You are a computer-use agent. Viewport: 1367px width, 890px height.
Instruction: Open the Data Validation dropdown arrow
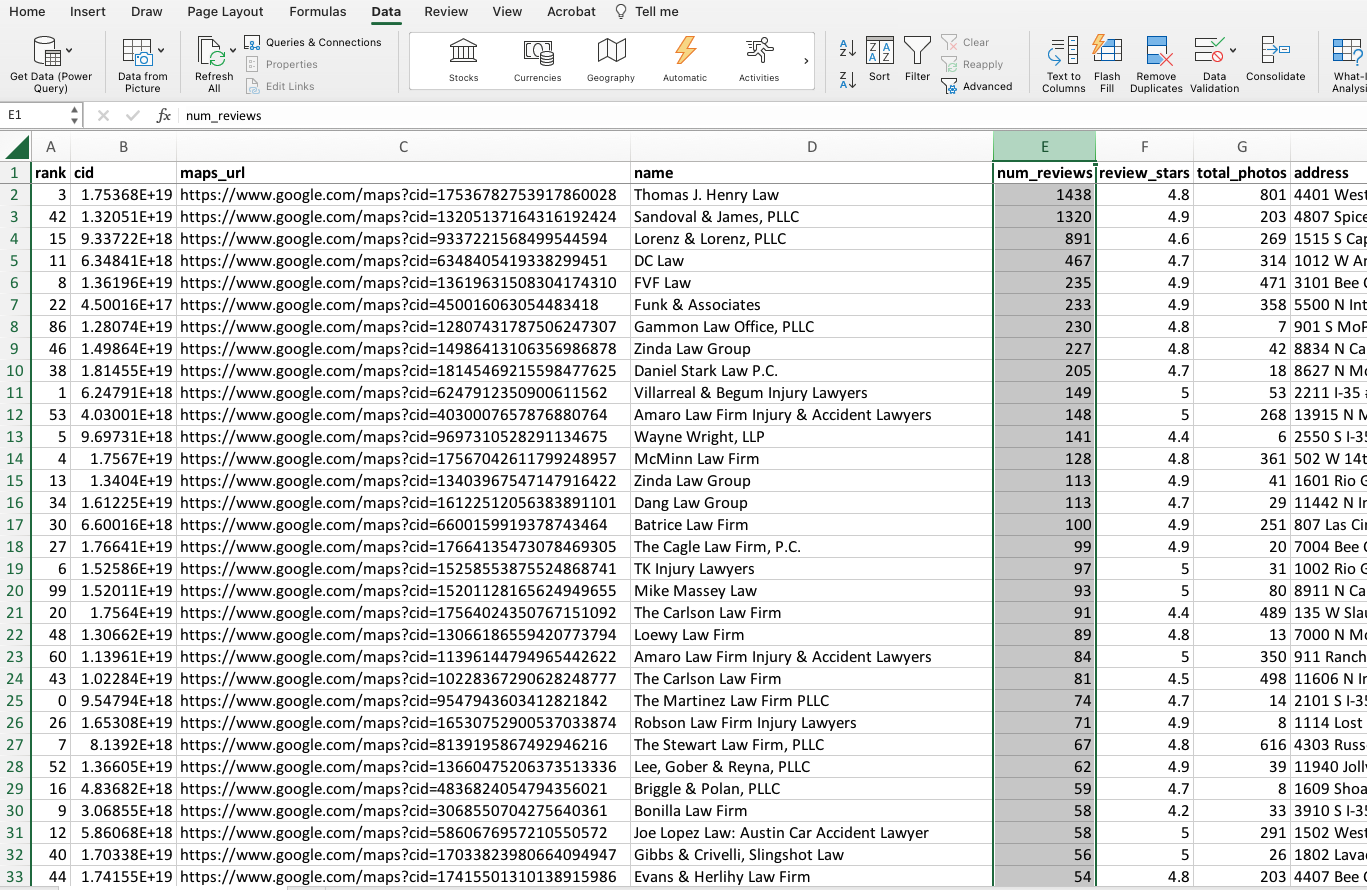(1233, 50)
